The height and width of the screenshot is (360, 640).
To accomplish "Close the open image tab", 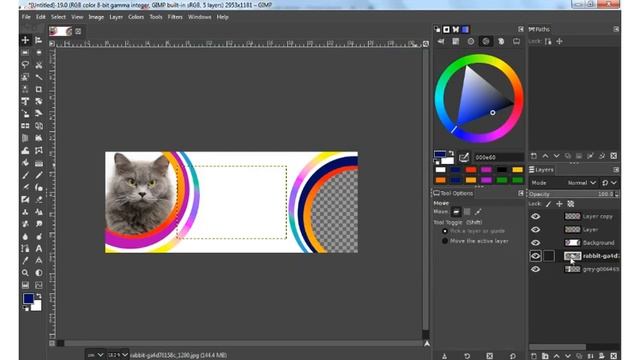I will [78, 31].
